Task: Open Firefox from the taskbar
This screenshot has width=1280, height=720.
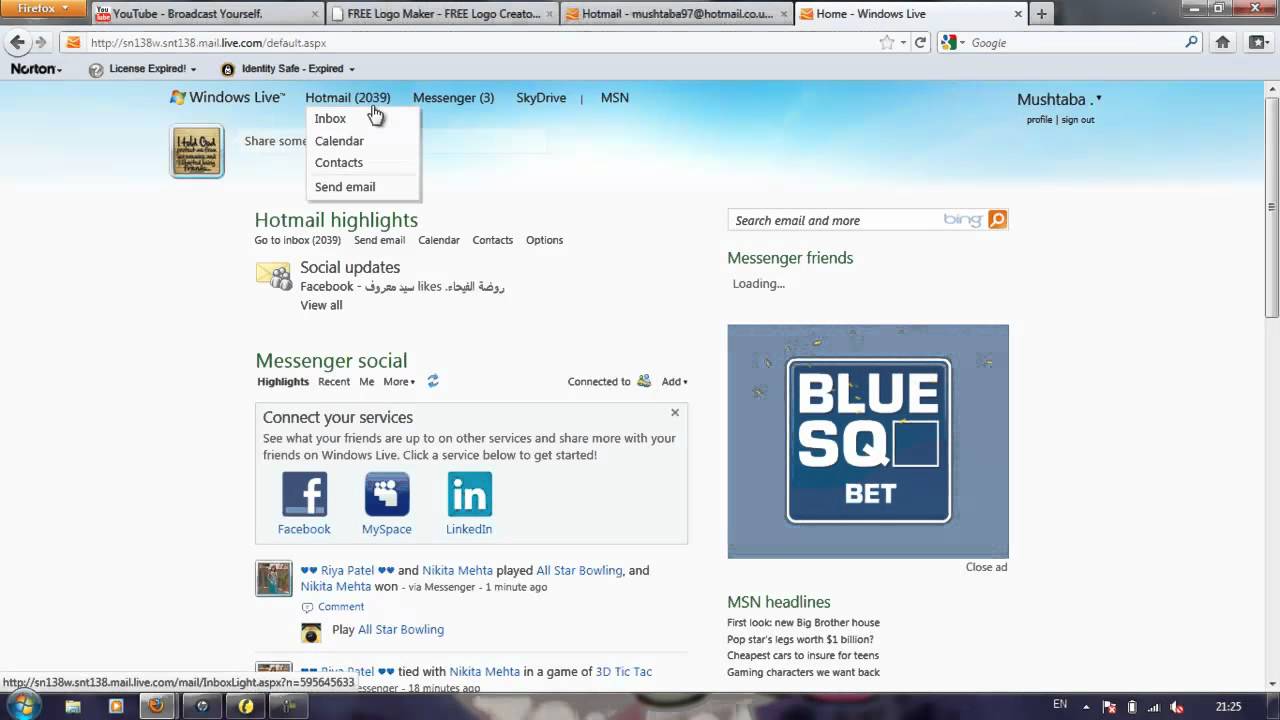Action: pyautogui.click(x=156, y=706)
